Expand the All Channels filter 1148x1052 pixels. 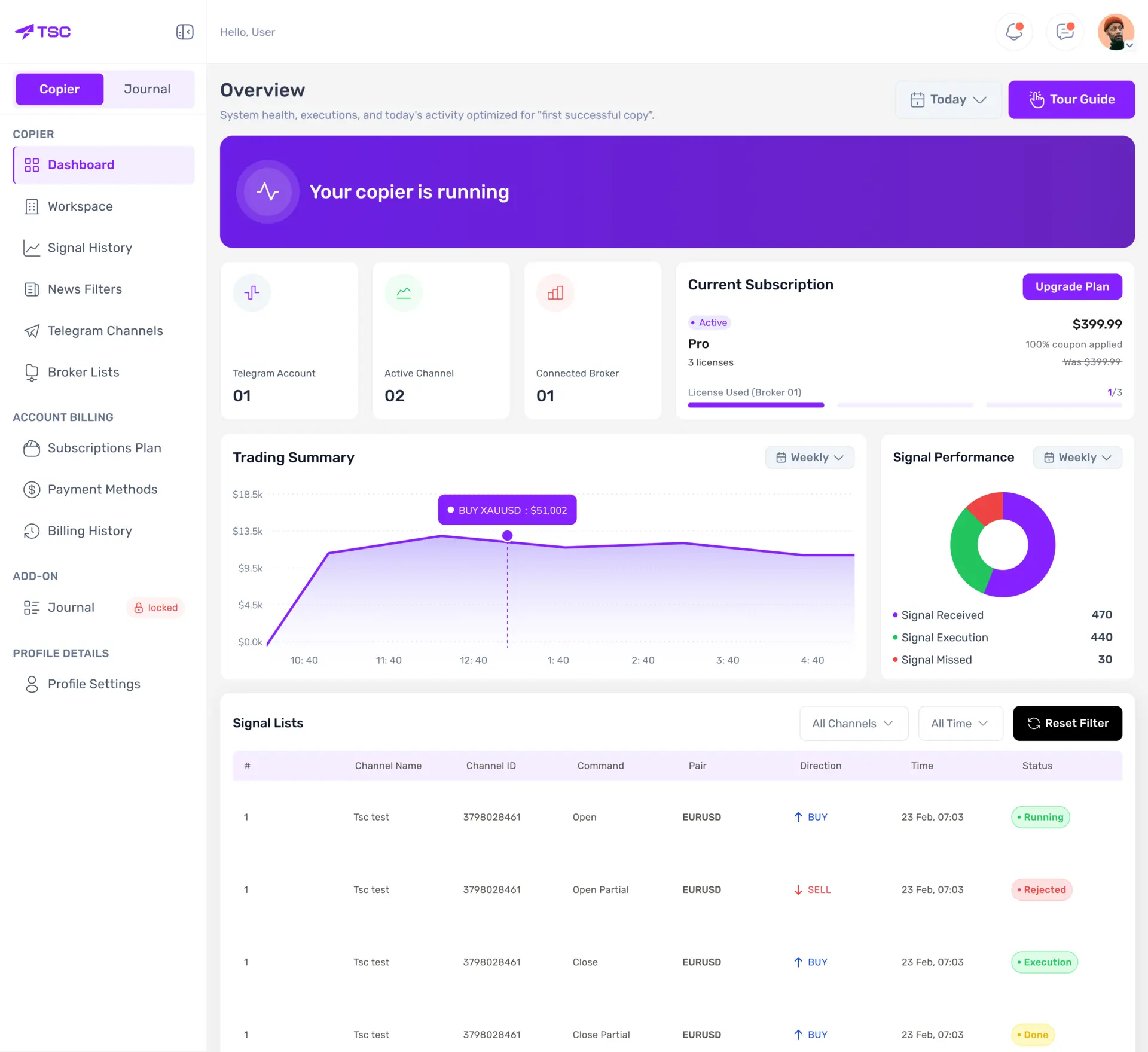coord(854,724)
